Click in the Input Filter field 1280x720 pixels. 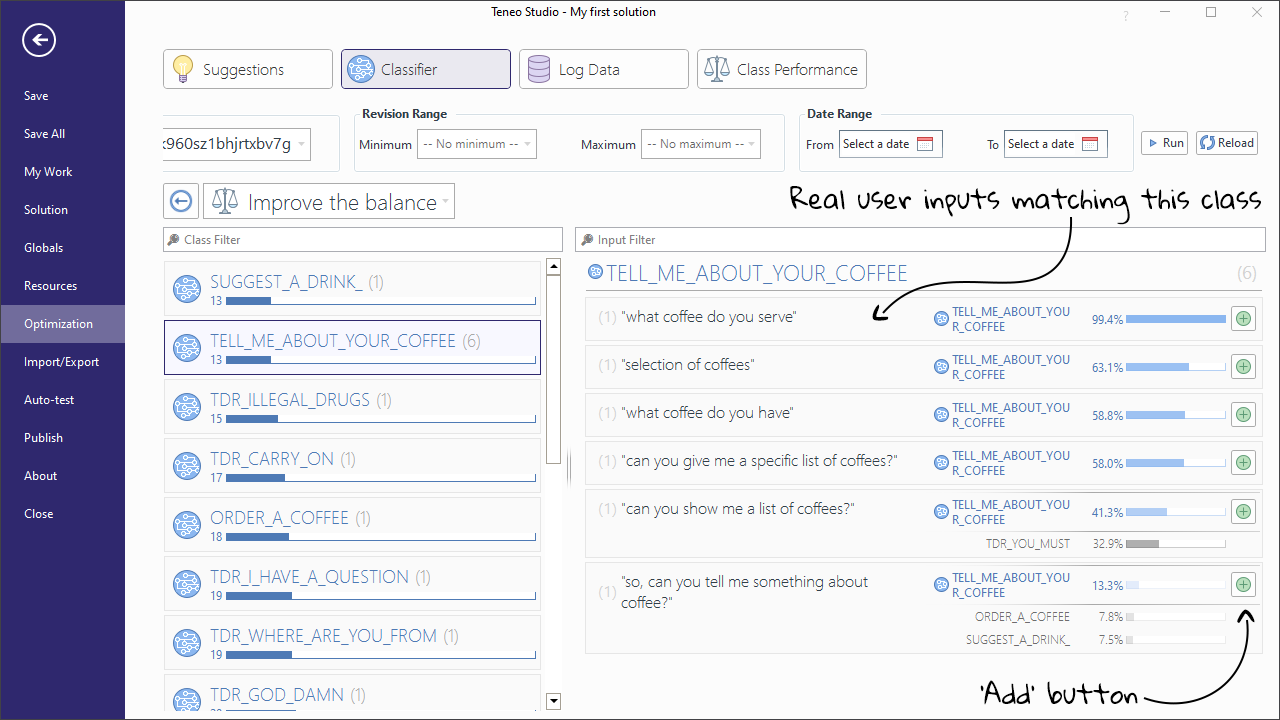[921, 240]
